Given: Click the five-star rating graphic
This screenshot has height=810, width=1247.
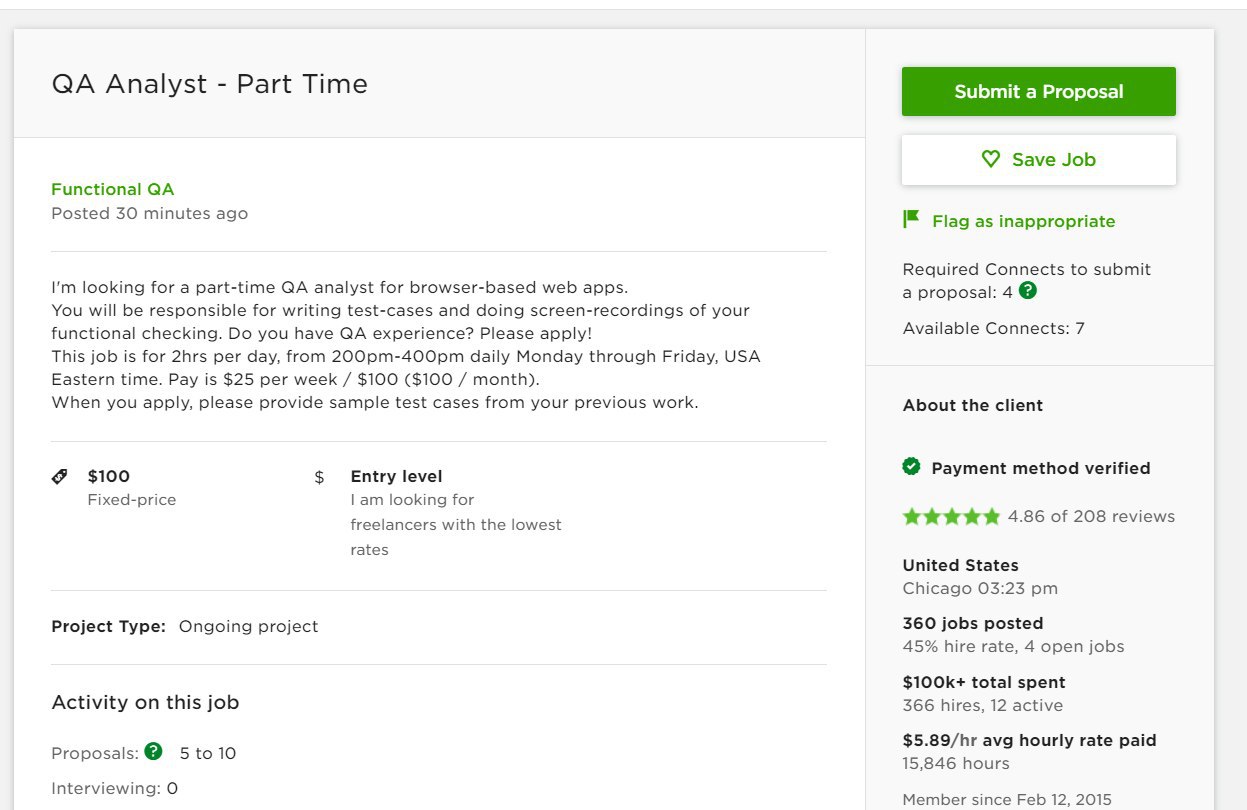Looking at the screenshot, I should [951, 517].
